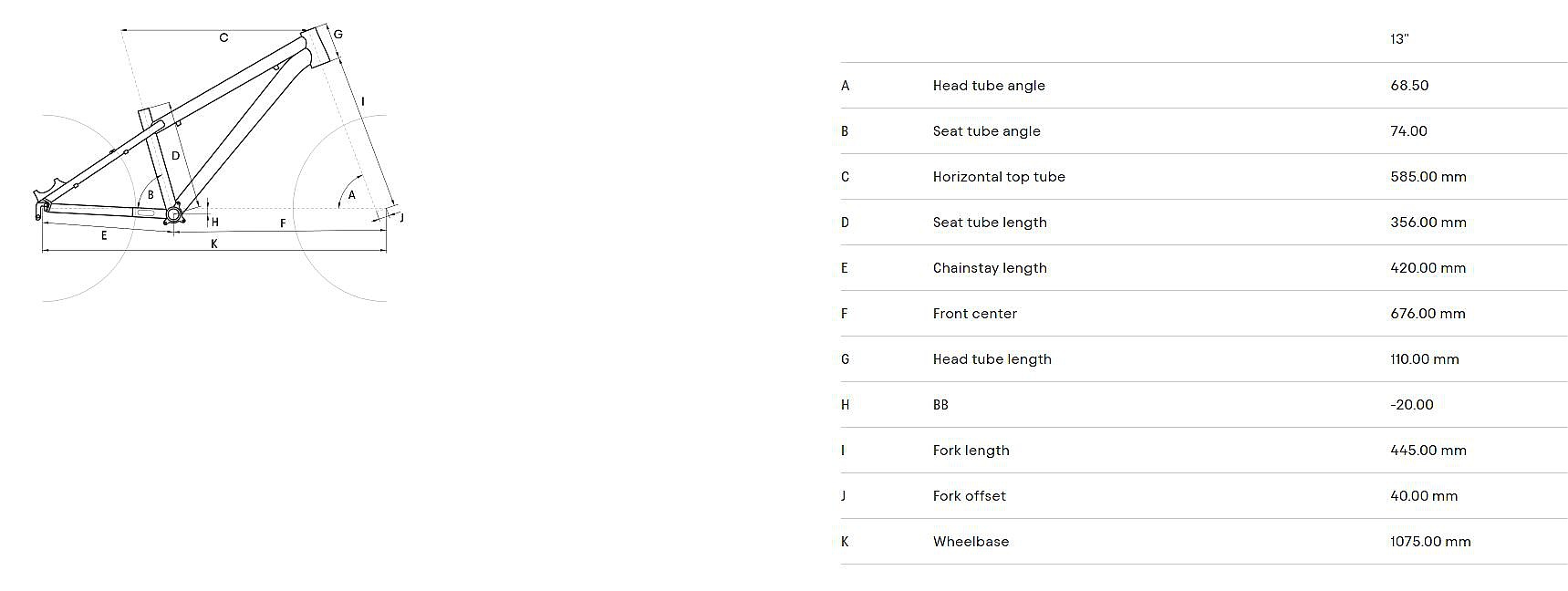The height and width of the screenshot is (591, 1568).
Task: Click the 1075.00 mm wheelbase value
Action: [1430, 542]
